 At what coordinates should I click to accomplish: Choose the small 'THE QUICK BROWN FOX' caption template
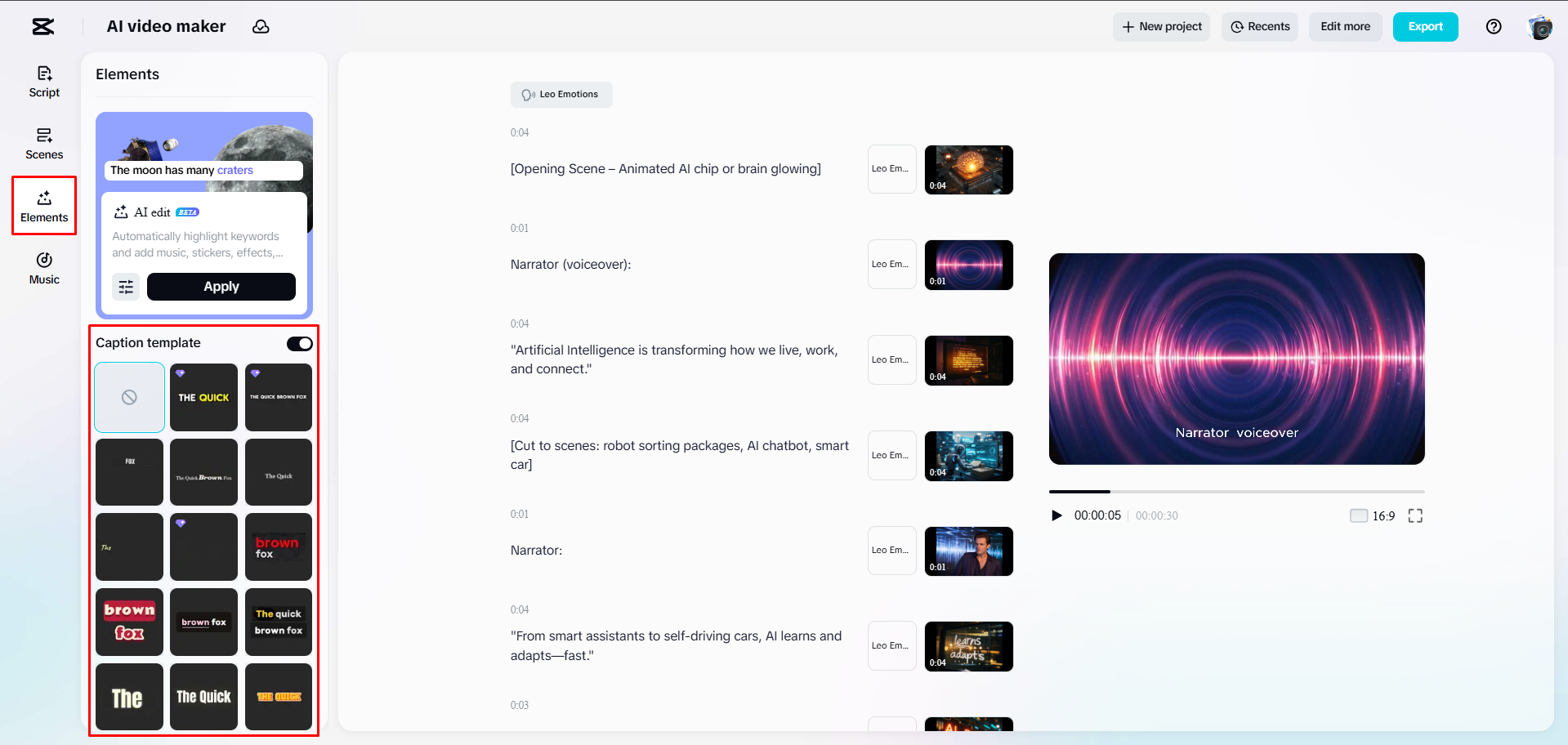[x=279, y=398]
